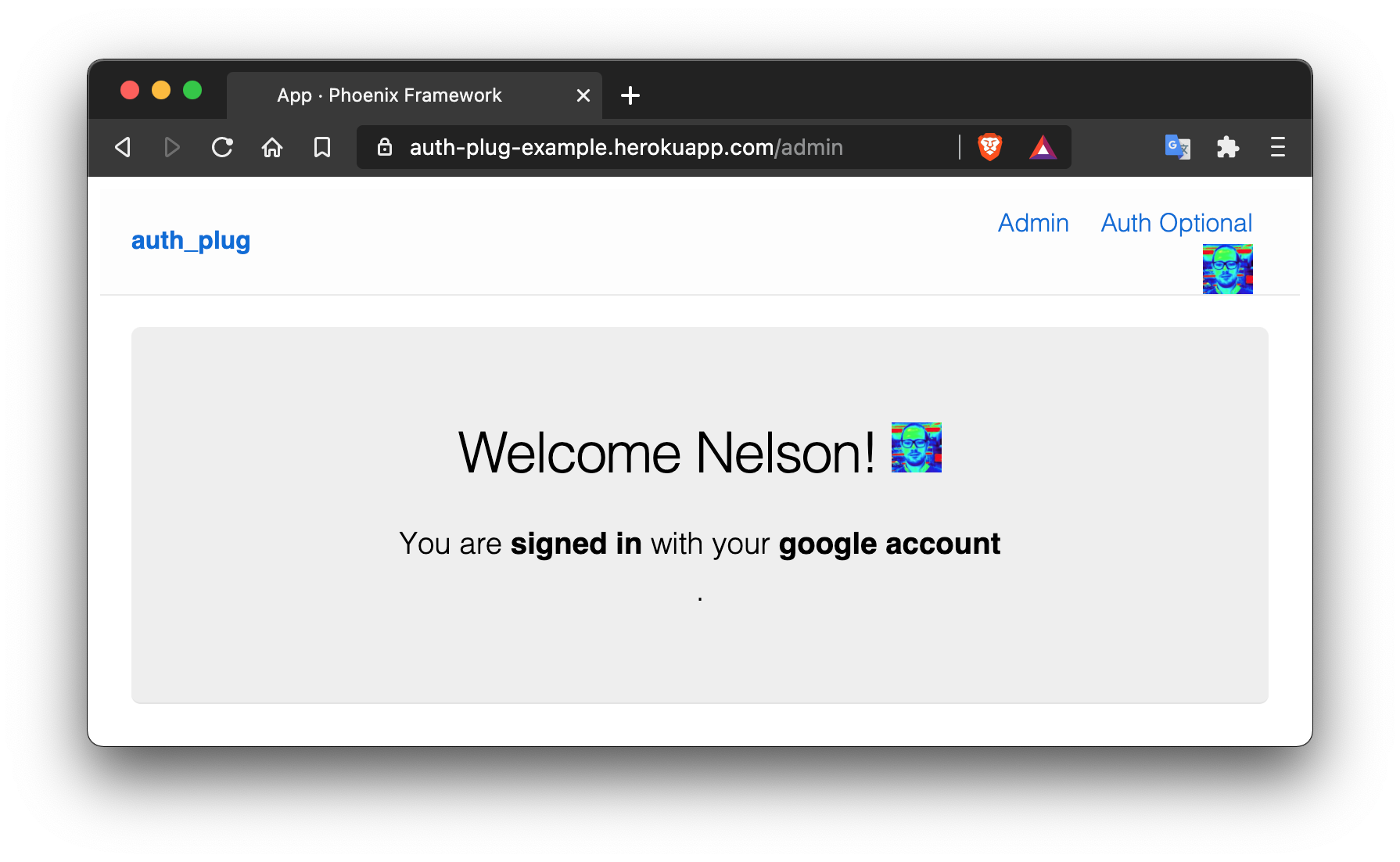1400x862 pixels.
Task: Click Nelson's avatar in the navbar
Action: 1227,268
